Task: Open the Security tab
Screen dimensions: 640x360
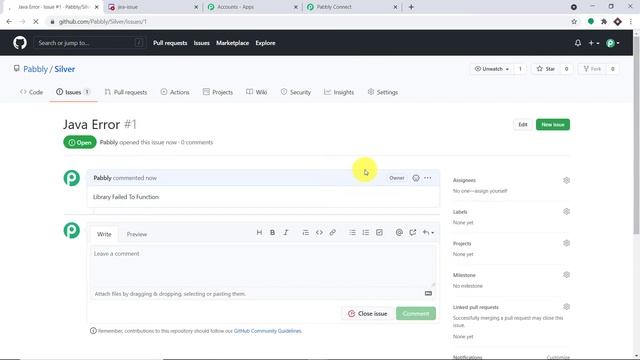Action: click(296, 92)
